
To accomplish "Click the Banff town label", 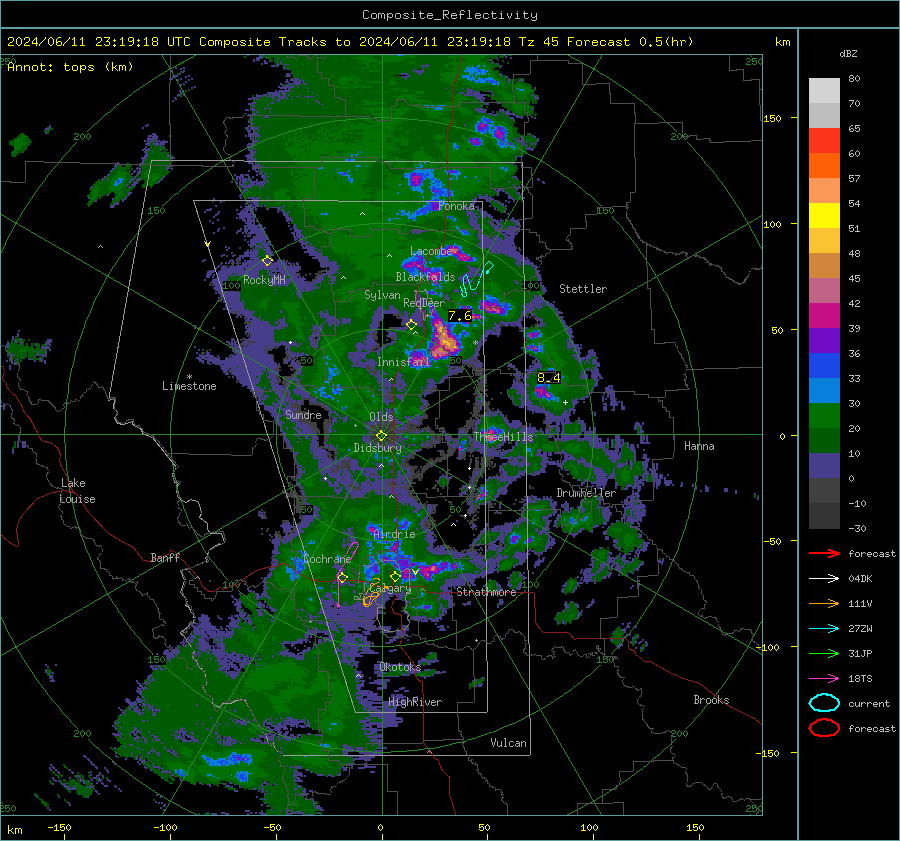I will [x=165, y=558].
